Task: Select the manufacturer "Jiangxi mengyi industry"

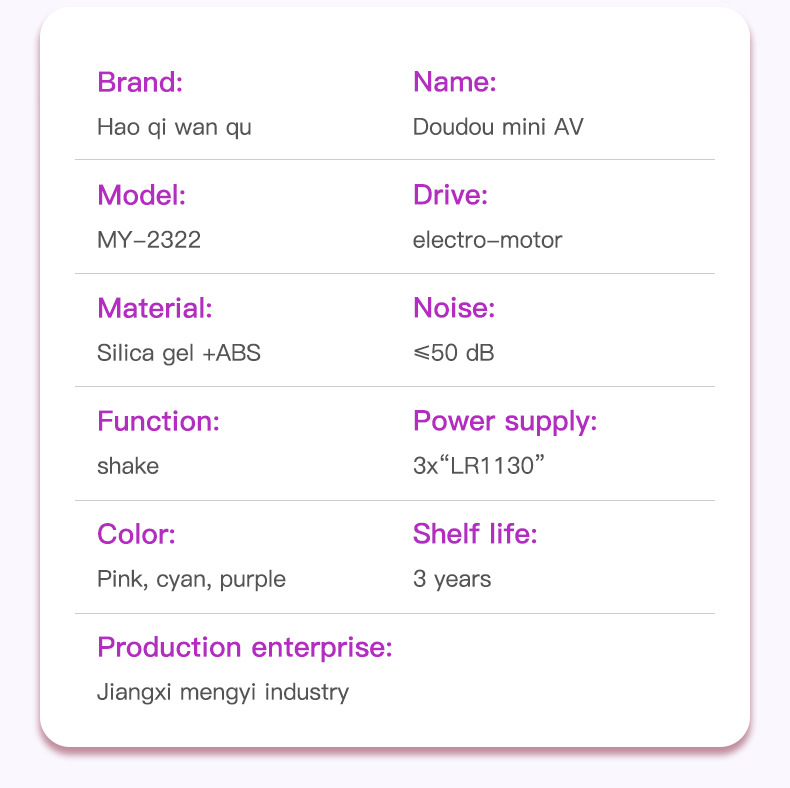Action: [x=222, y=692]
